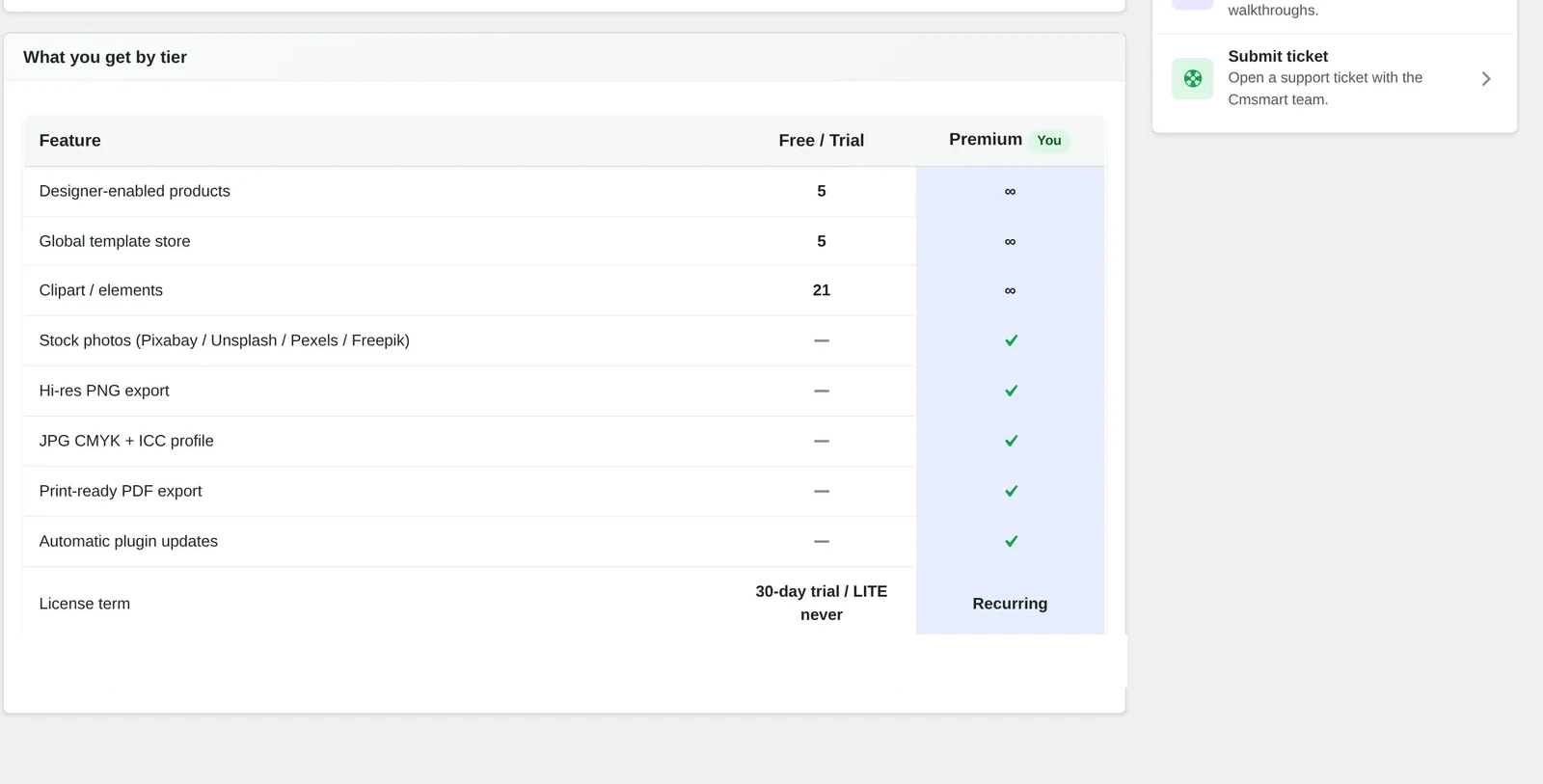Click the "Stock photos (Pixabay / Unsplash / Pexels / Freepik)" label
Viewport: 1543px width, 784px height.
(225, 340)
